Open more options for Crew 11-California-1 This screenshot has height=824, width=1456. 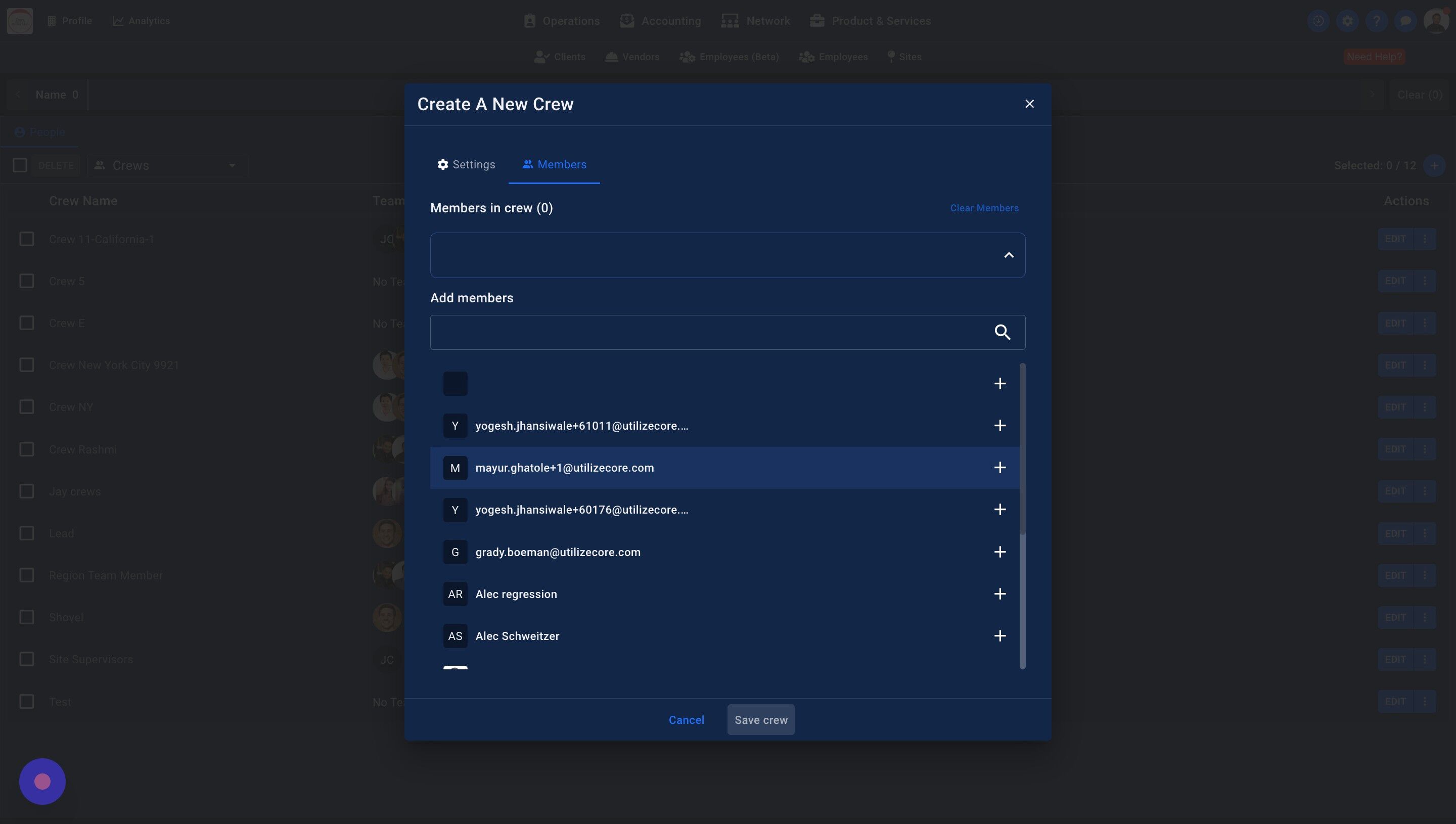click(1424, 239)
